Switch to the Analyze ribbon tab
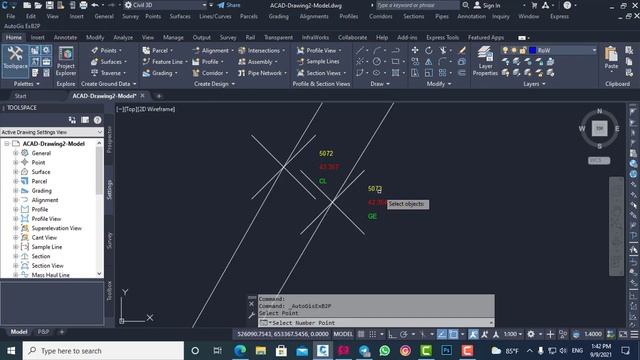This screenshot has width=640, height=360. (x=123, y=37)
